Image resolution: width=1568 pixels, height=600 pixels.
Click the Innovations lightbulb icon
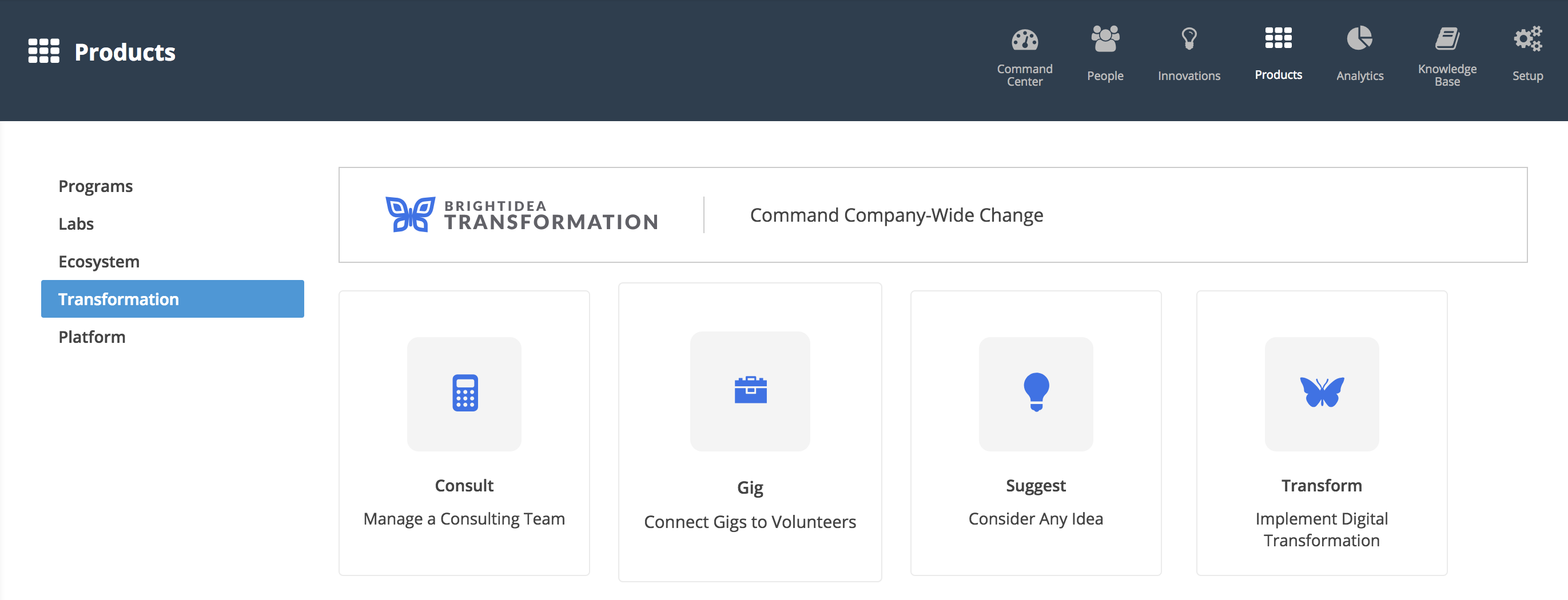point(1189,38)
